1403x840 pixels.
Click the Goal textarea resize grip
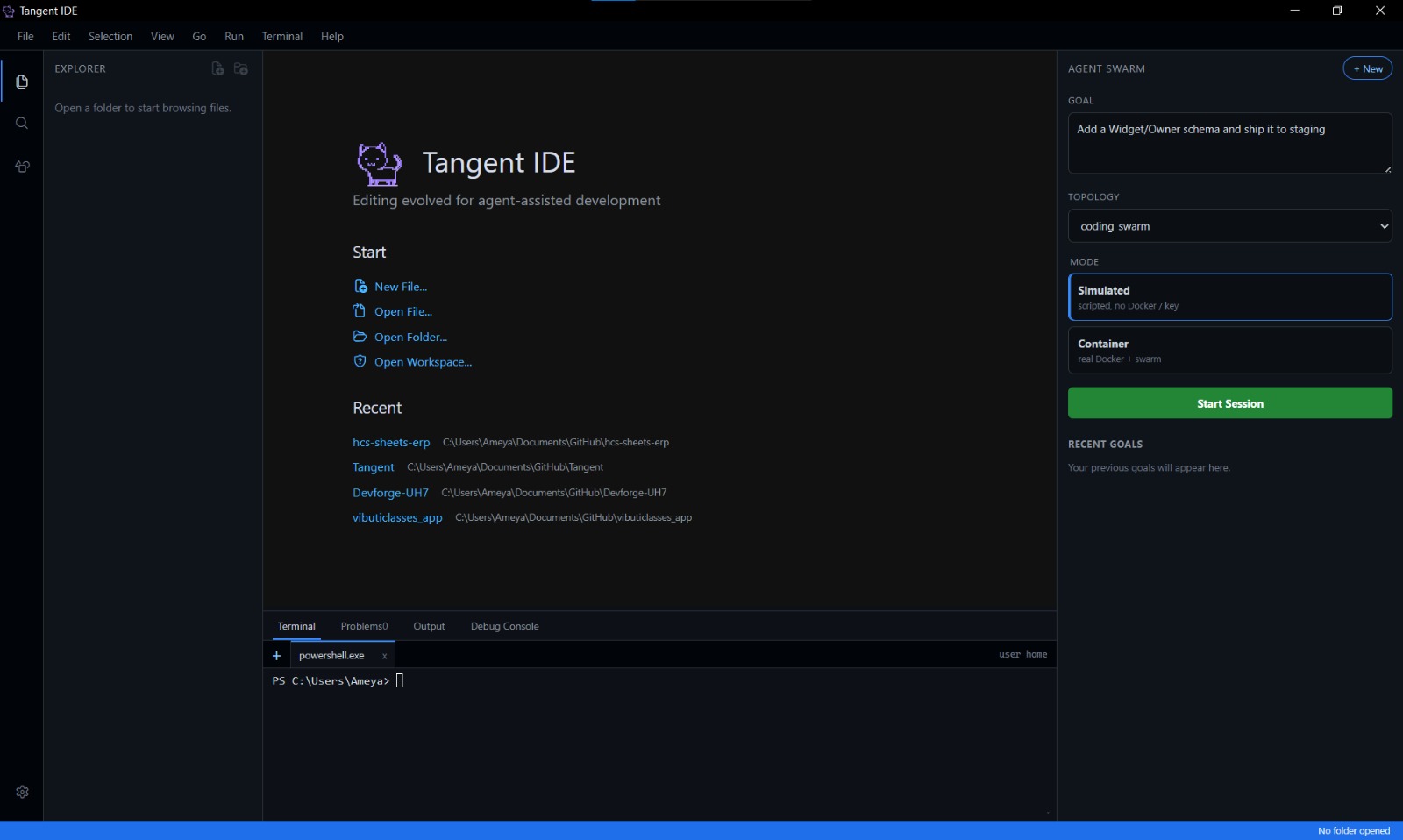pyautogui.click(x=1387, y=169)
